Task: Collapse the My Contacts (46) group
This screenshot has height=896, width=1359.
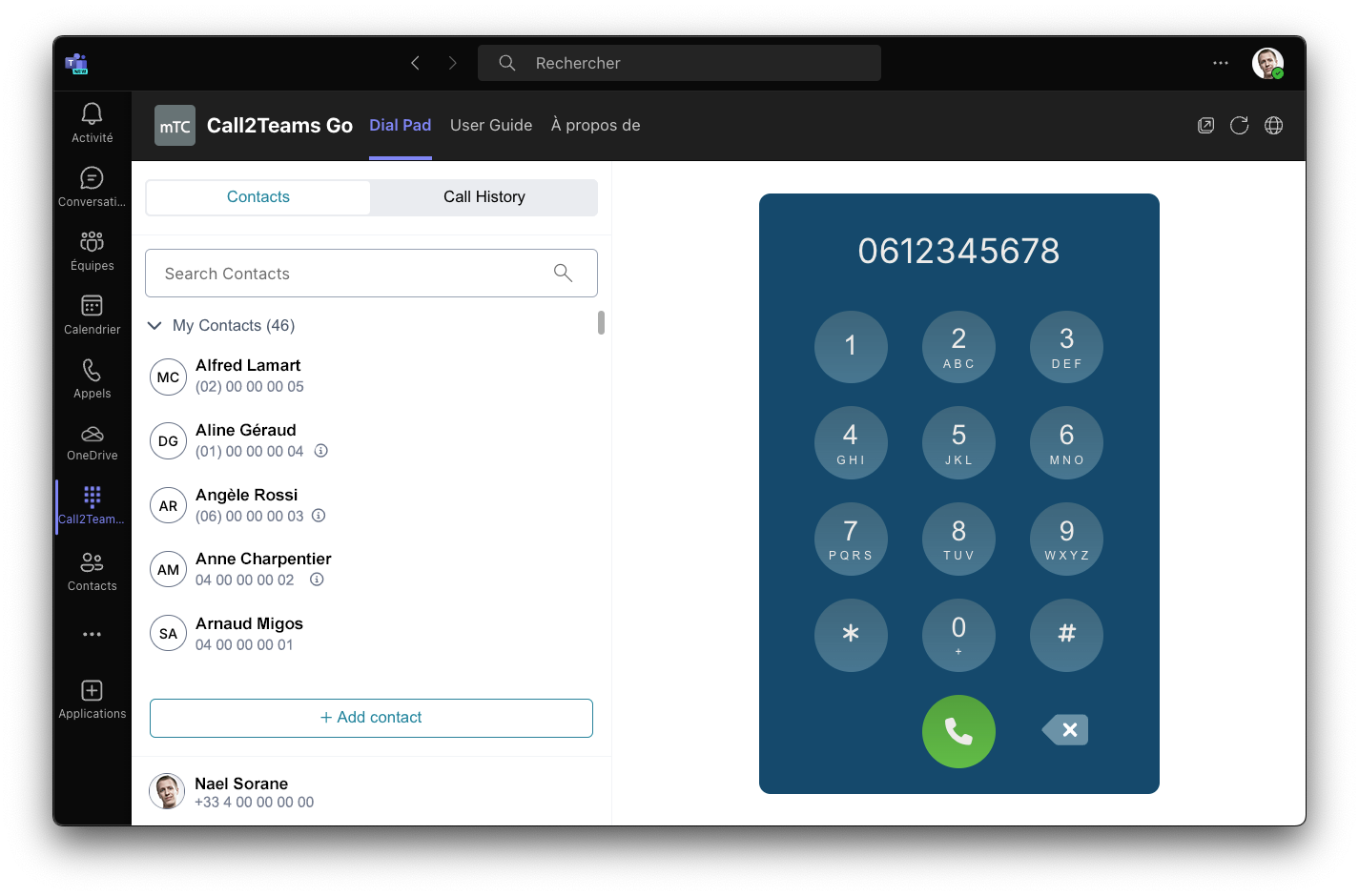Action: point(154,326)
